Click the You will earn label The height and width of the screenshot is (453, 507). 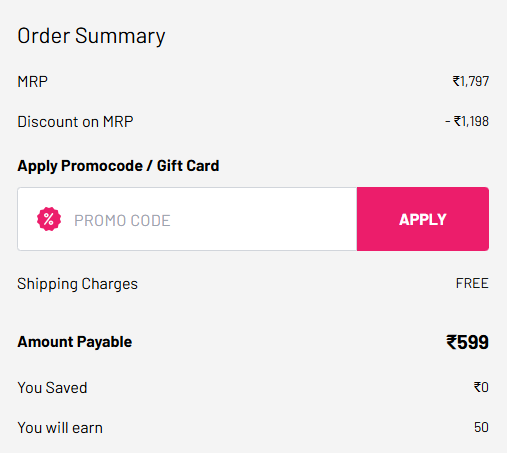(60, 428)
